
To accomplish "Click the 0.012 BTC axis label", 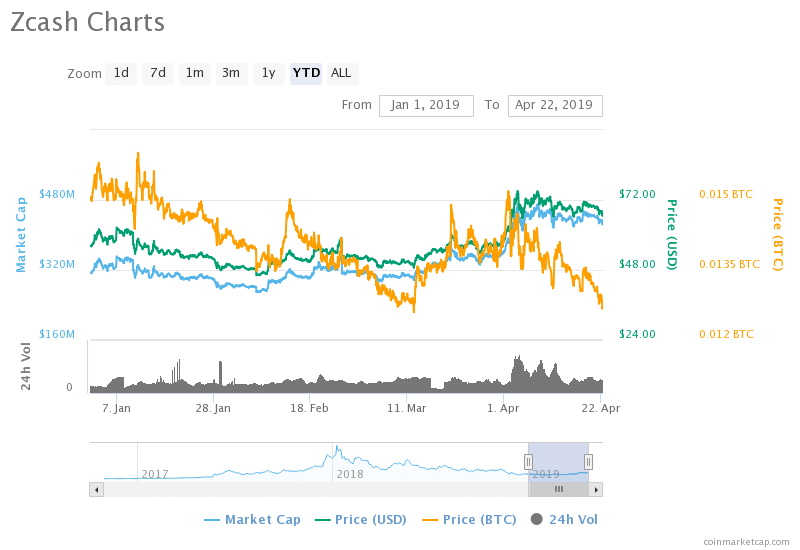I will pos(726,334).
